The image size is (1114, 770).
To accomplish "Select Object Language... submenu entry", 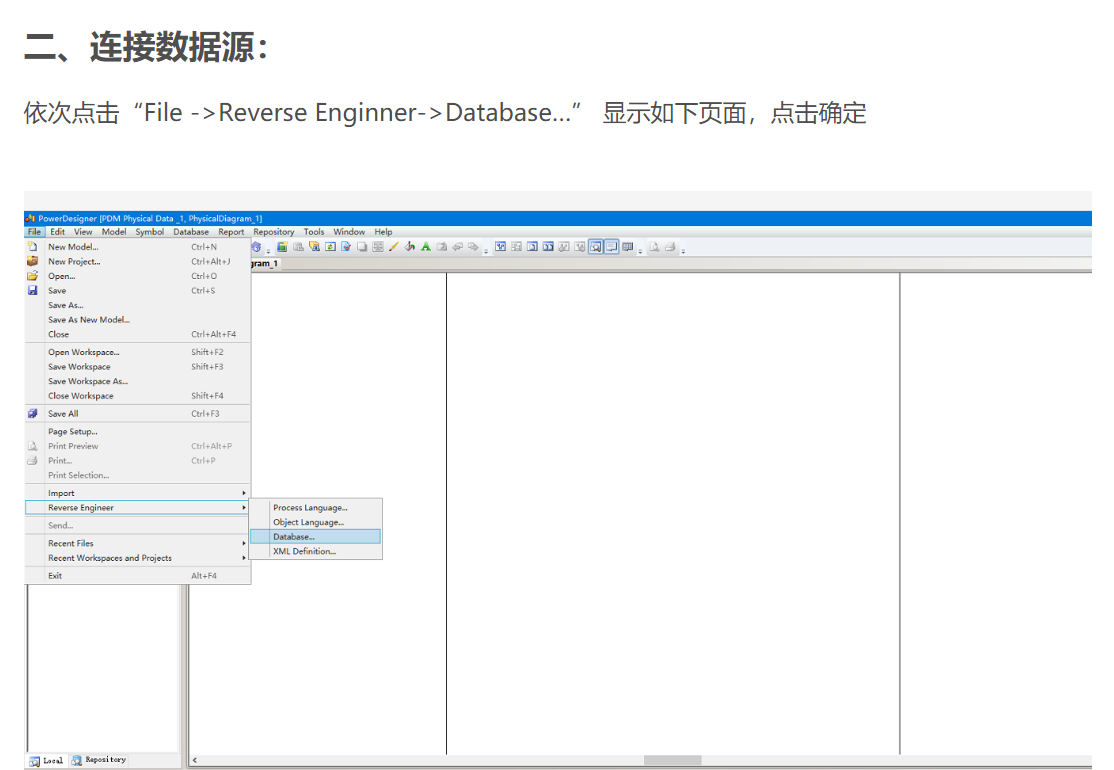I will 315,522.
